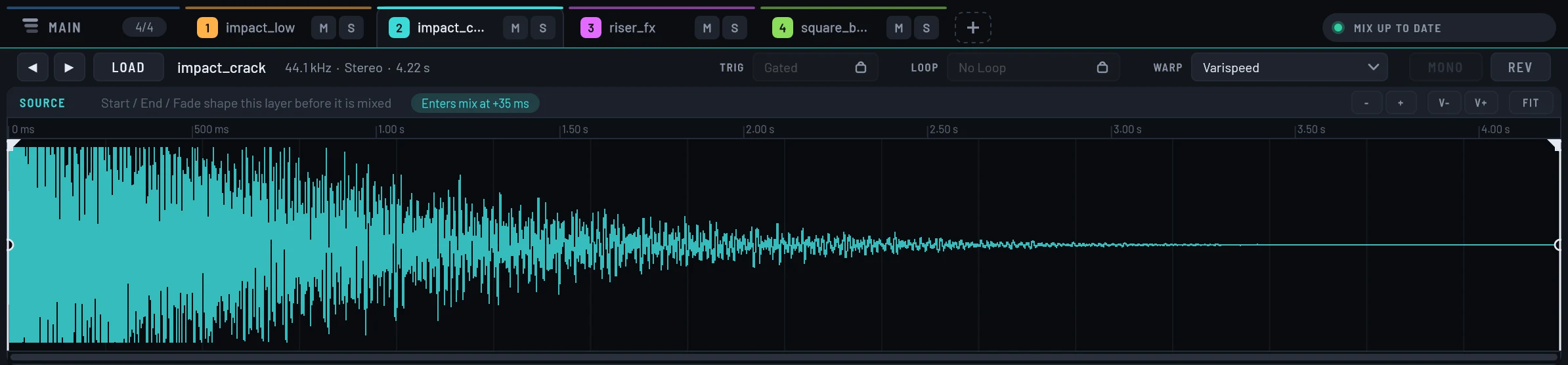This screenshot has height=365, width=1568.
Task: Click the teal number 2 layer badge
Action: [x=399, y=28]
